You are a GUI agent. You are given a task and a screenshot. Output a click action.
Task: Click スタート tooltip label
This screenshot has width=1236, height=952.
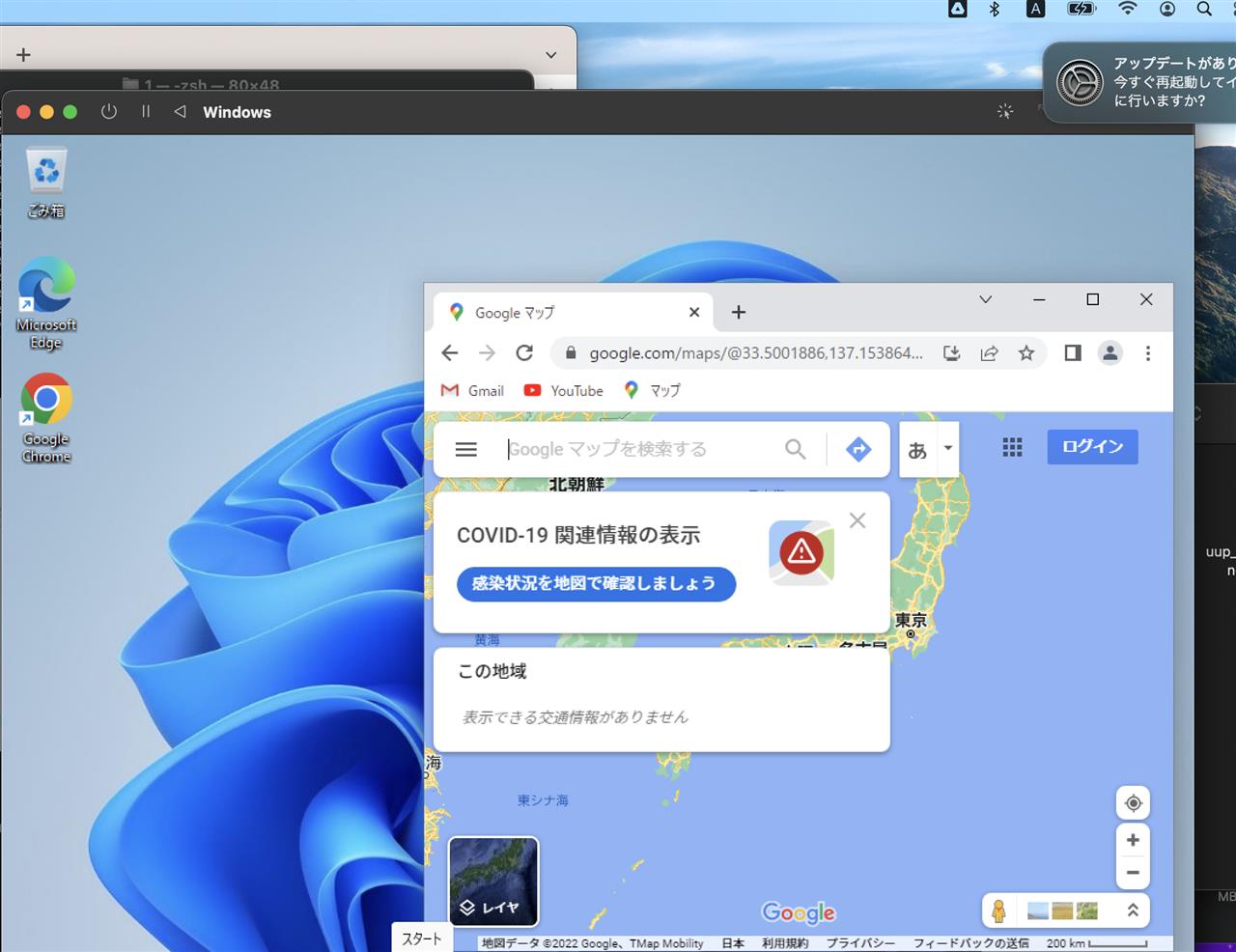click(422, 938)
